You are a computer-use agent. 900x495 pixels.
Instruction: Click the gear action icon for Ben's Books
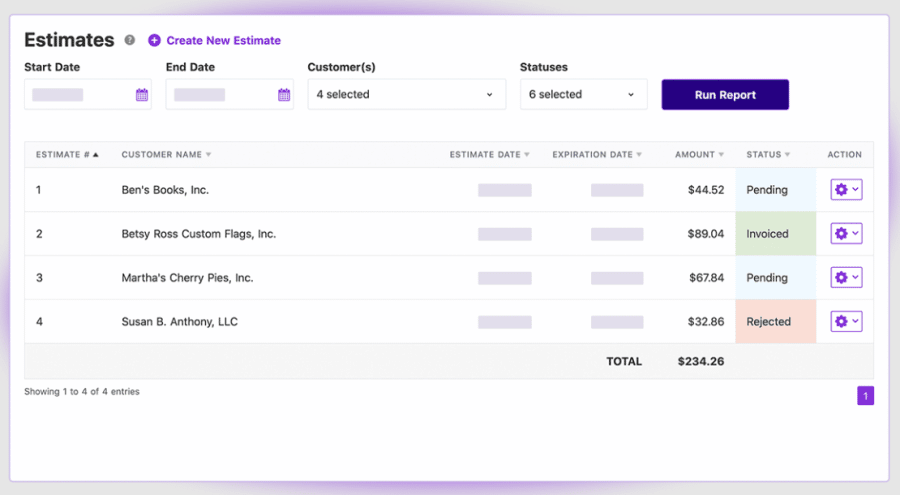(x=841, y=190)
